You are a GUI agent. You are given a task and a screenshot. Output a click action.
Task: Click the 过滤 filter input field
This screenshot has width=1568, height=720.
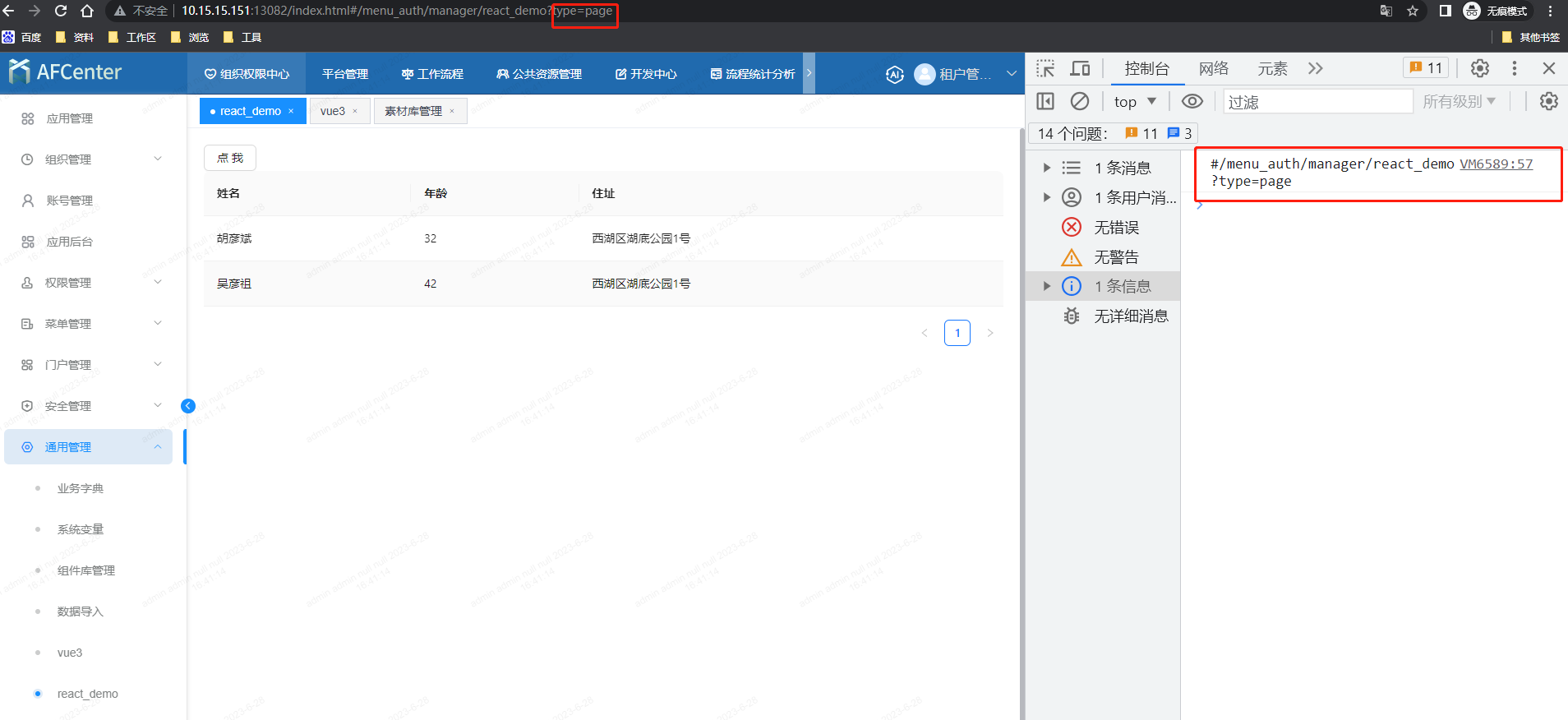point(1317,101)
